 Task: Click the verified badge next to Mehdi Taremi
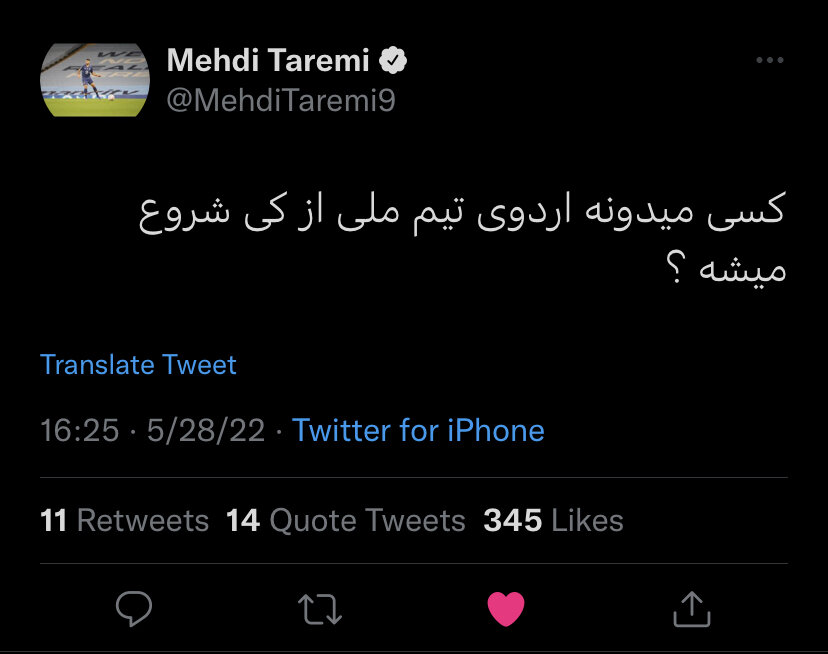click(x=394, y=59)
